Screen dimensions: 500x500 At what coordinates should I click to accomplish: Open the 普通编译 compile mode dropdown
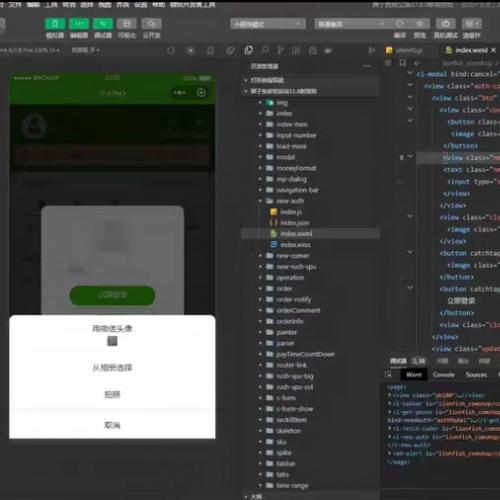(351, 24)
